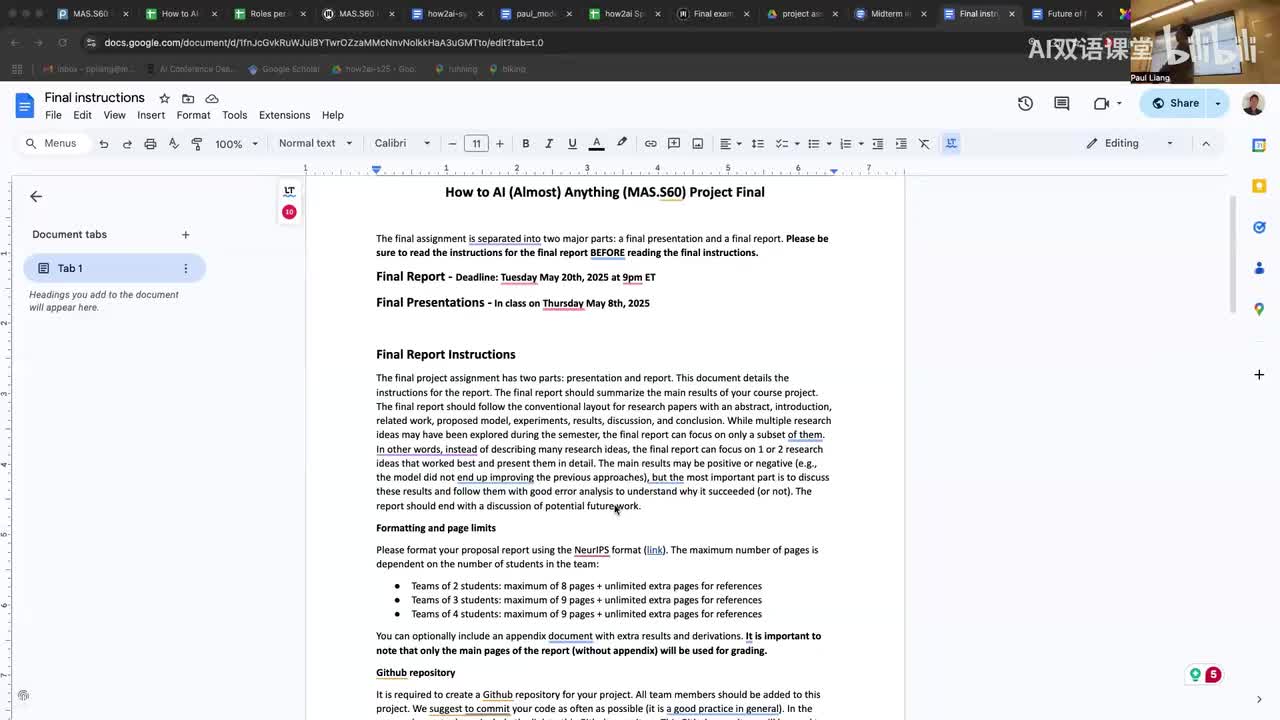Viewport: 1280px width, 720px height.
Task: Open the Extensions menu
Action: click(x=284, y=115)
